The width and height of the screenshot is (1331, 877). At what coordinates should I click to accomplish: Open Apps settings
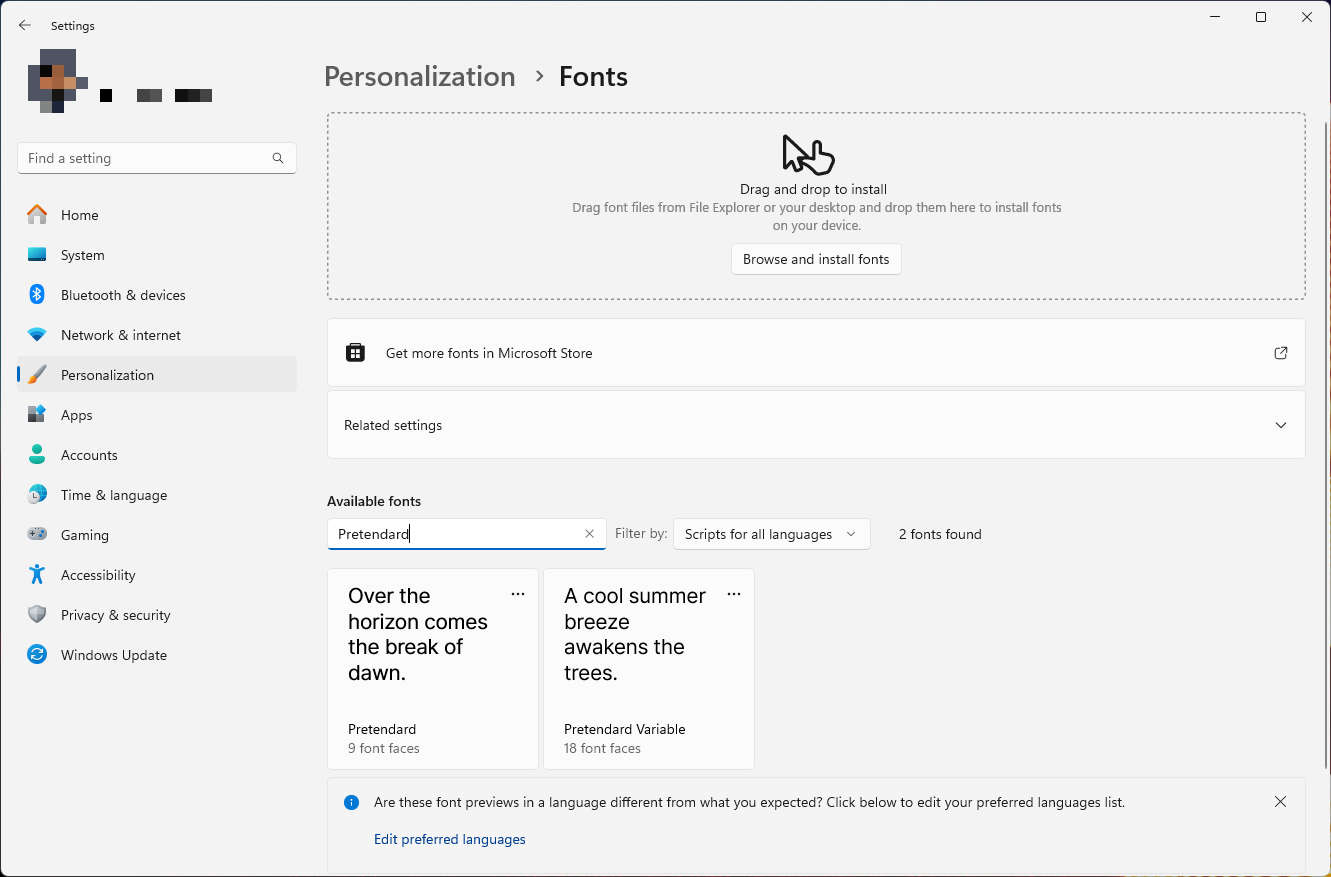point(157,415)
